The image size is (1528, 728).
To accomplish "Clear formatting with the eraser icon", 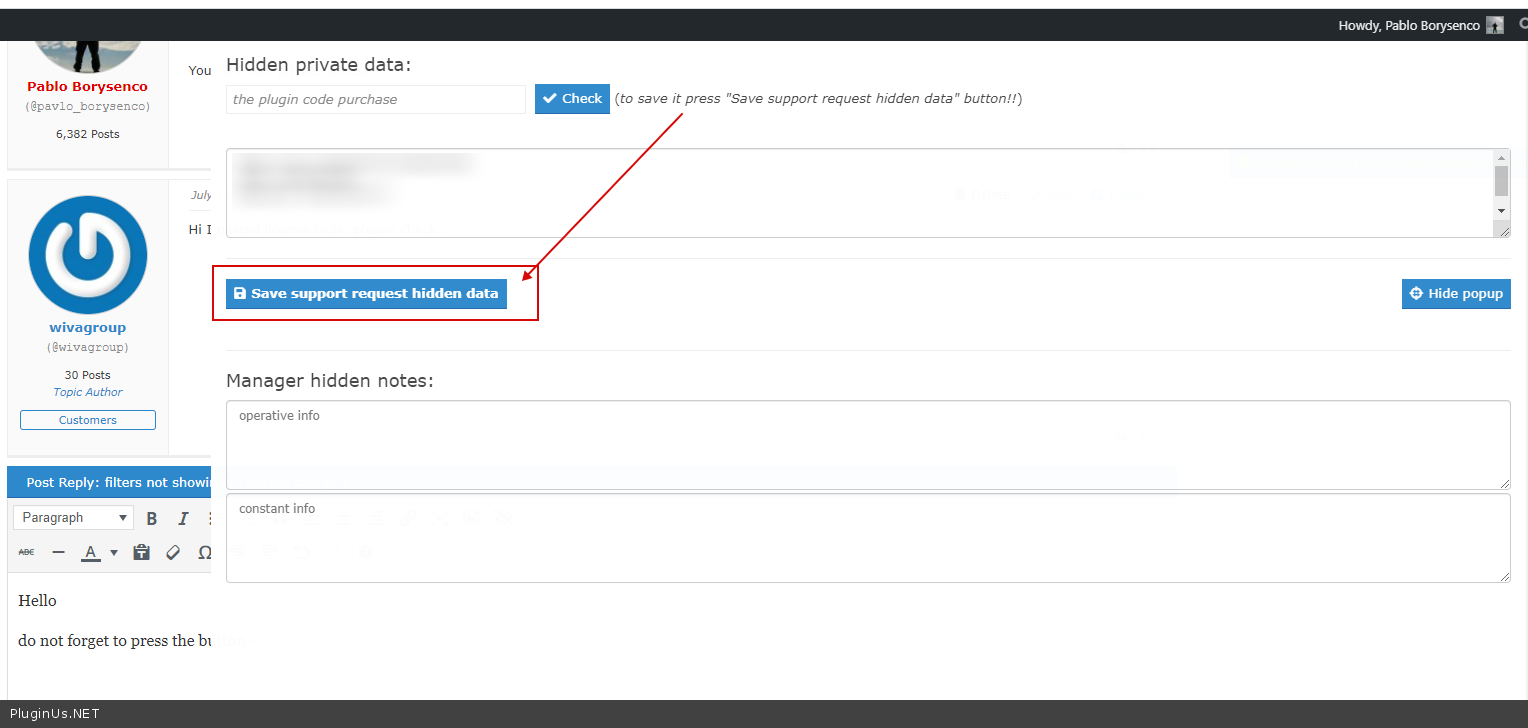I will coord(173,552).
